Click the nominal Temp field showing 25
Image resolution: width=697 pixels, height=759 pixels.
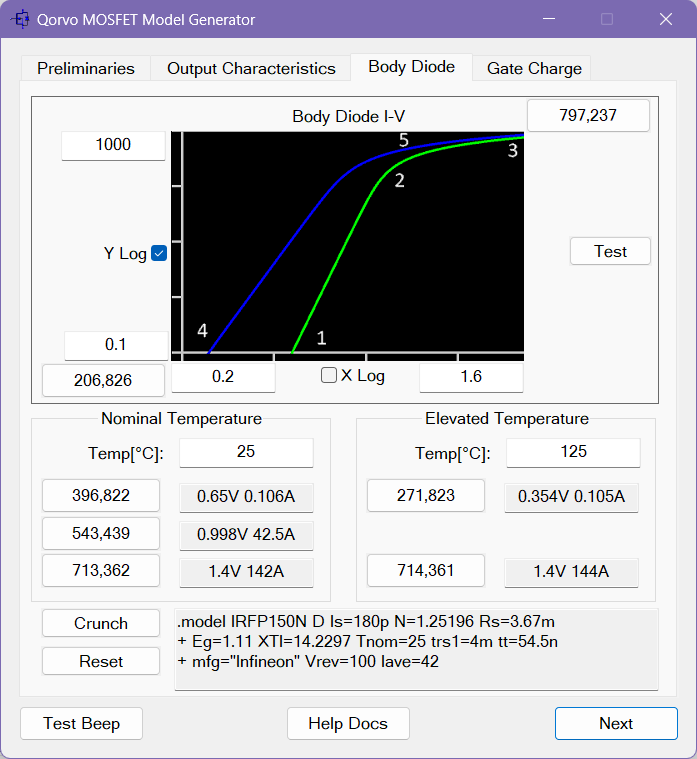[246, 452]
